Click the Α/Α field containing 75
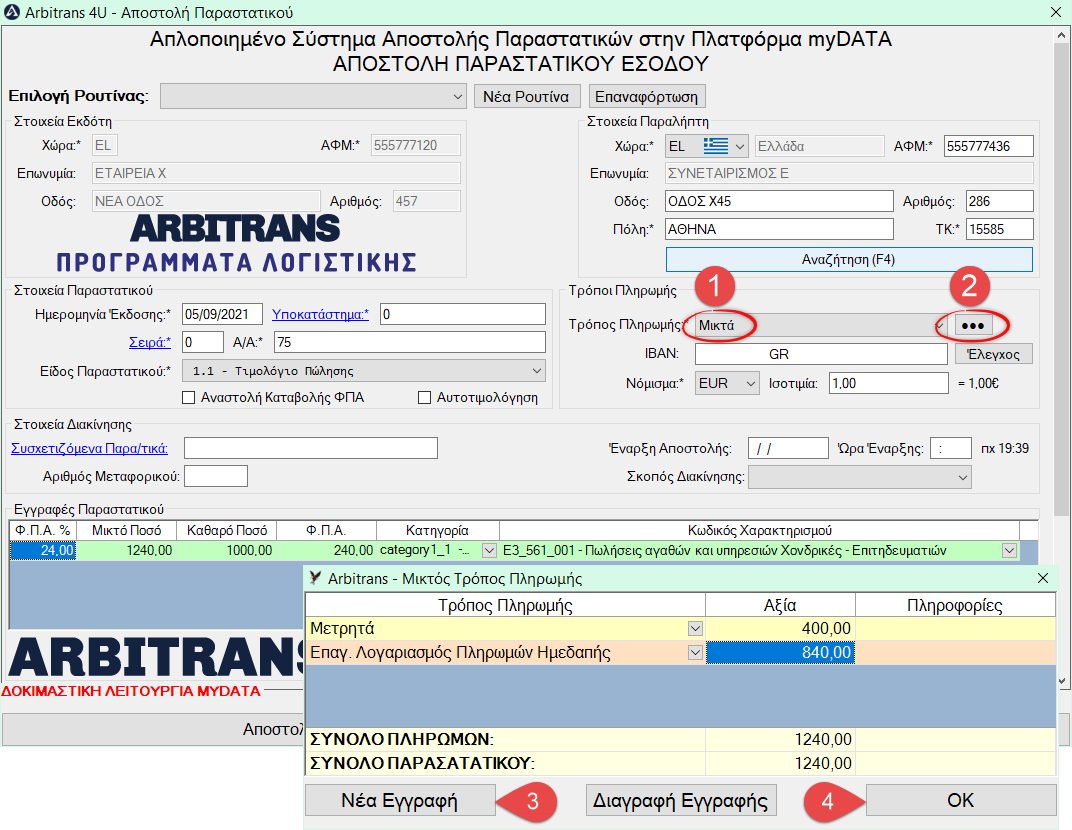This screenshot has height=830, width=1072. pos(410,342)
